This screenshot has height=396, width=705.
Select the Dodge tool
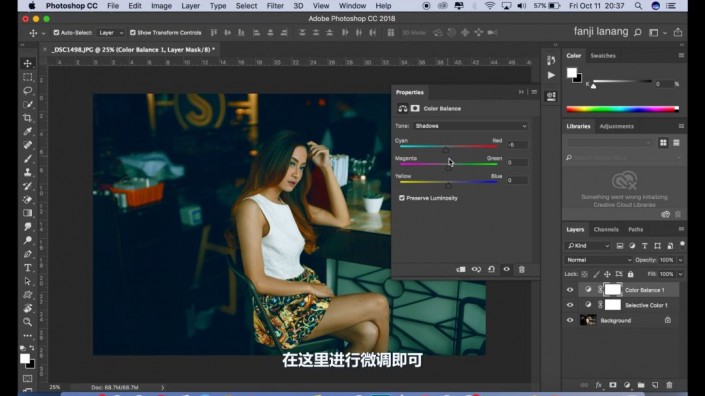point(27,240)
